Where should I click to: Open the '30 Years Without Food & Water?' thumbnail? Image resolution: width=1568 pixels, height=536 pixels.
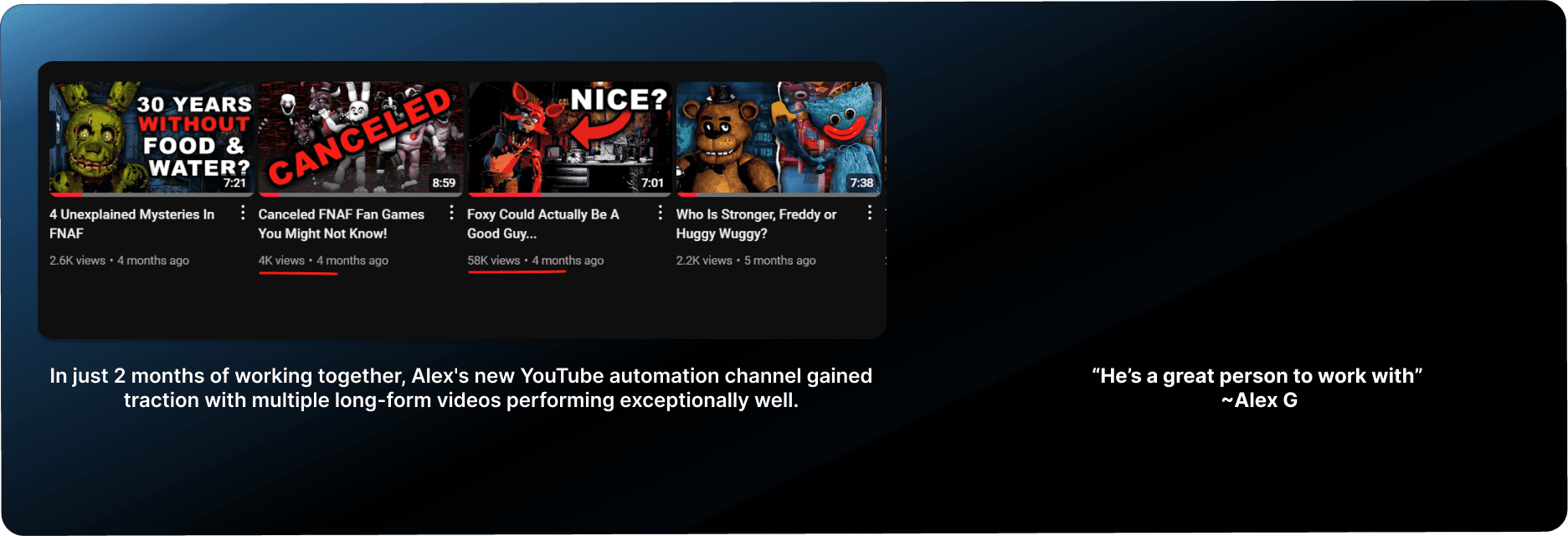pos(152,138)
